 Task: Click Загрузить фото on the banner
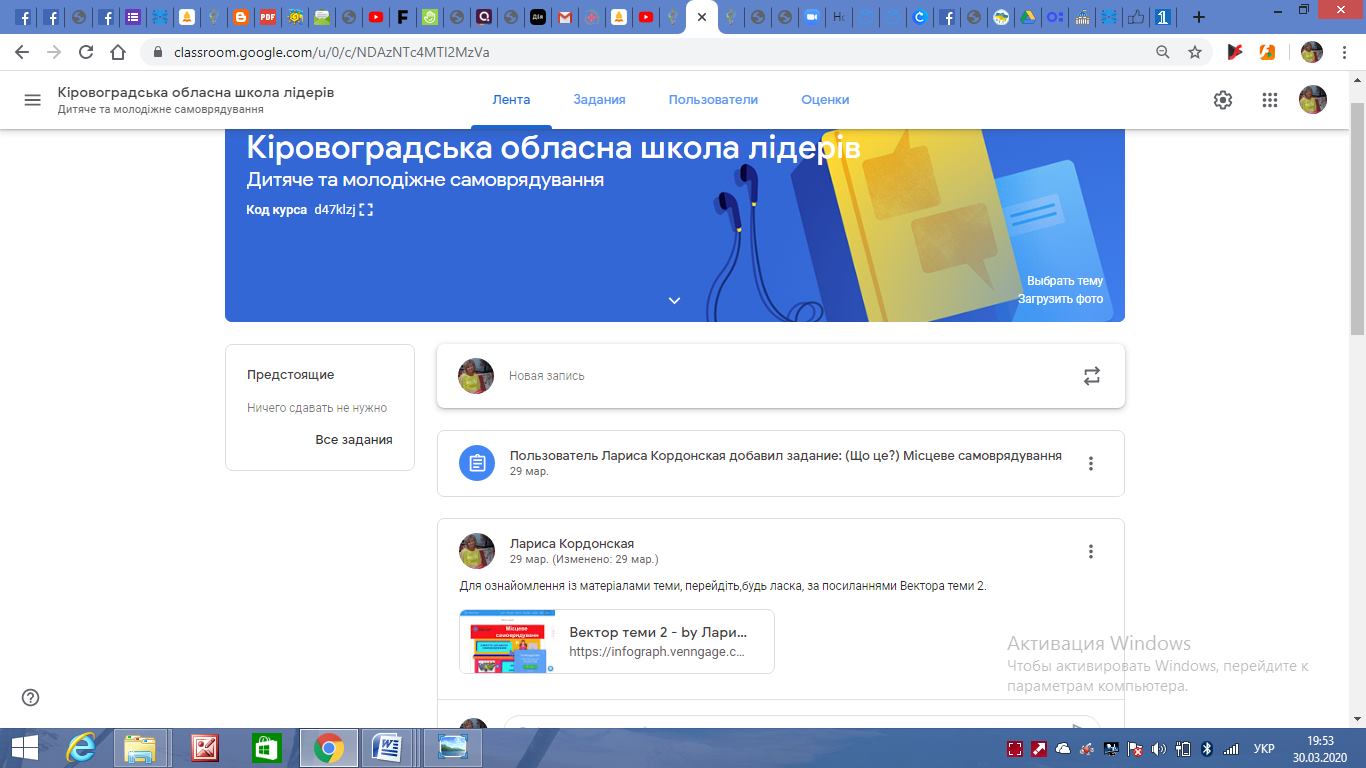(1060, 299)
